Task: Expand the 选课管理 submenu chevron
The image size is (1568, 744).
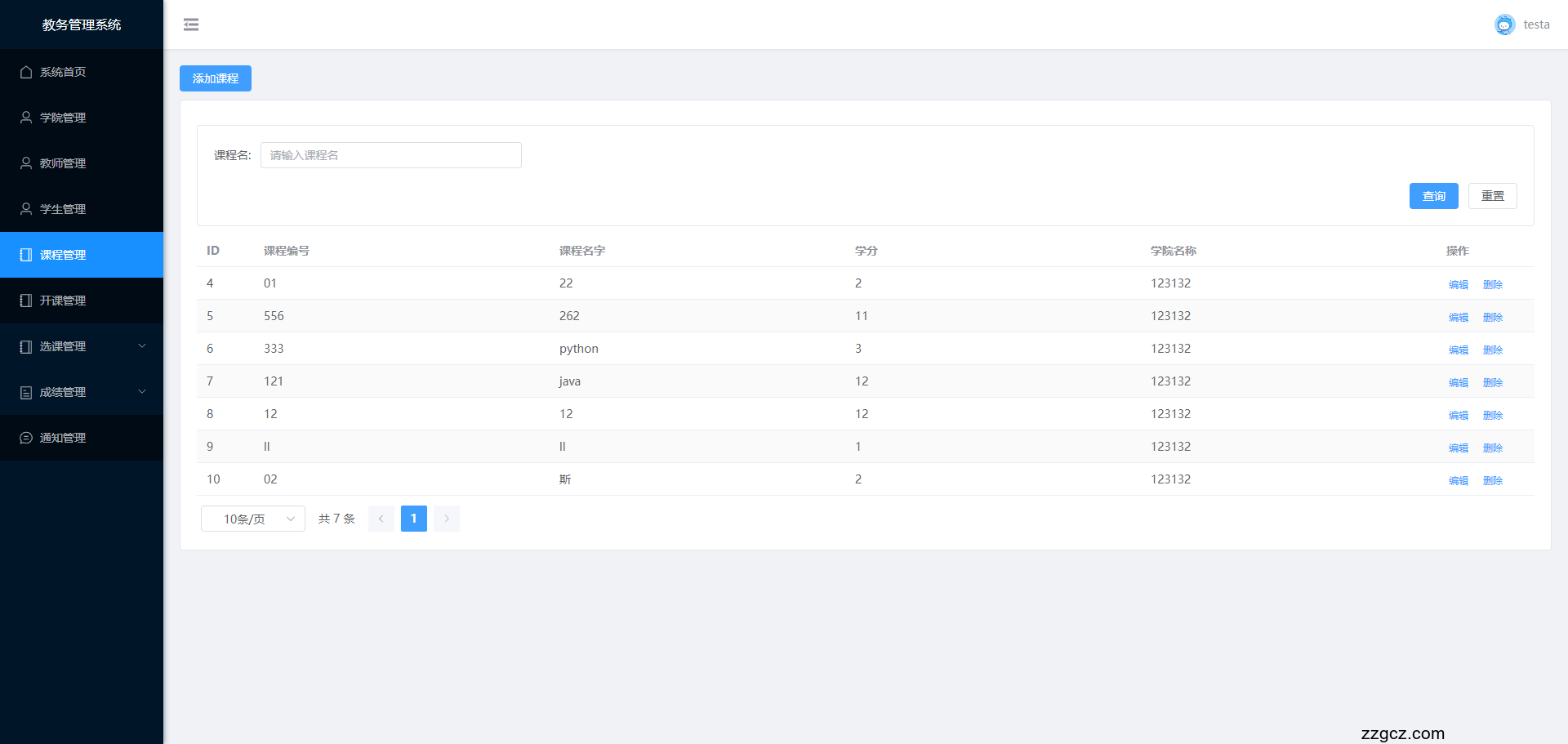Action: point(142,346)
